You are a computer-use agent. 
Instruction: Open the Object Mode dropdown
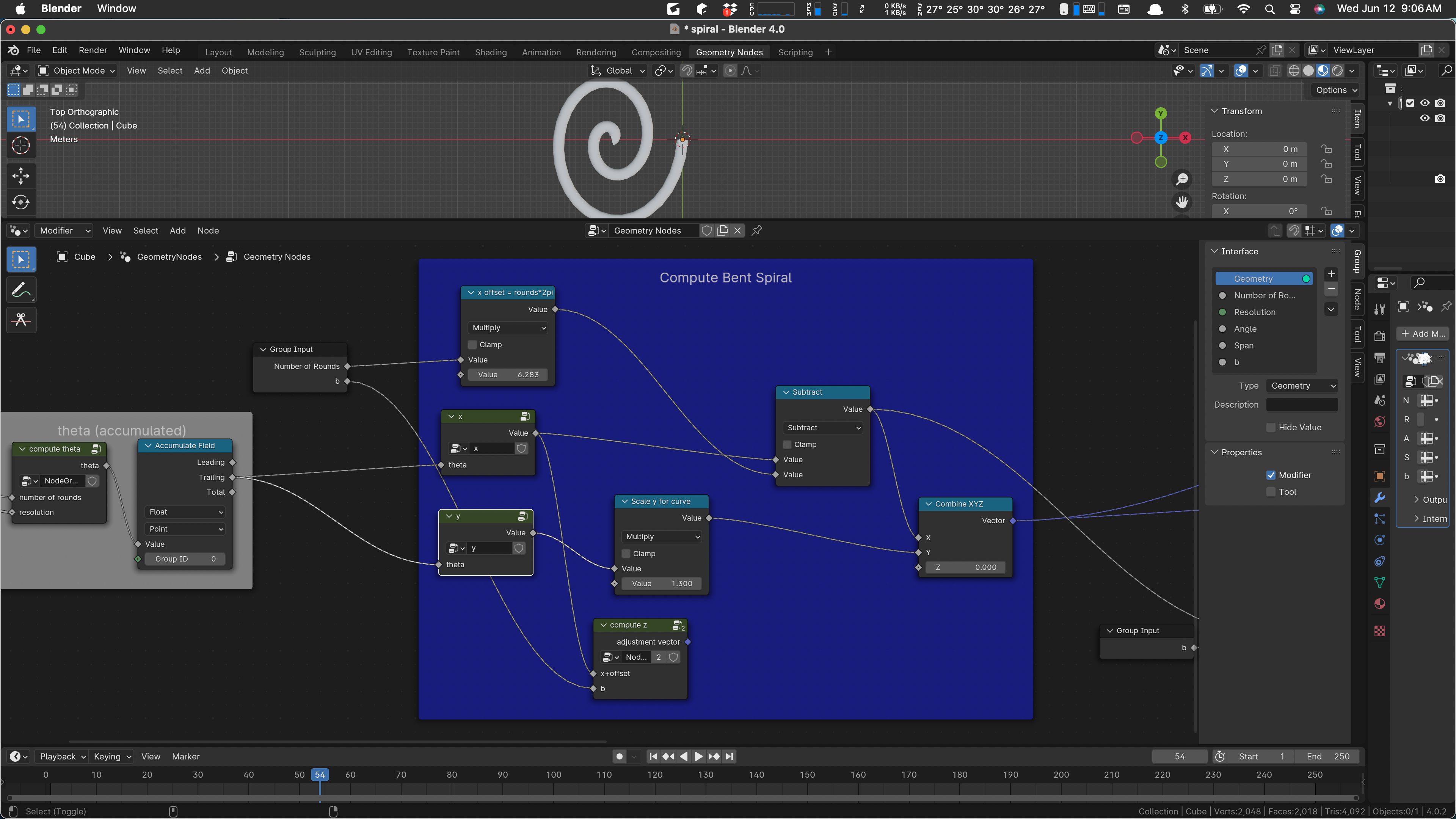77,71
